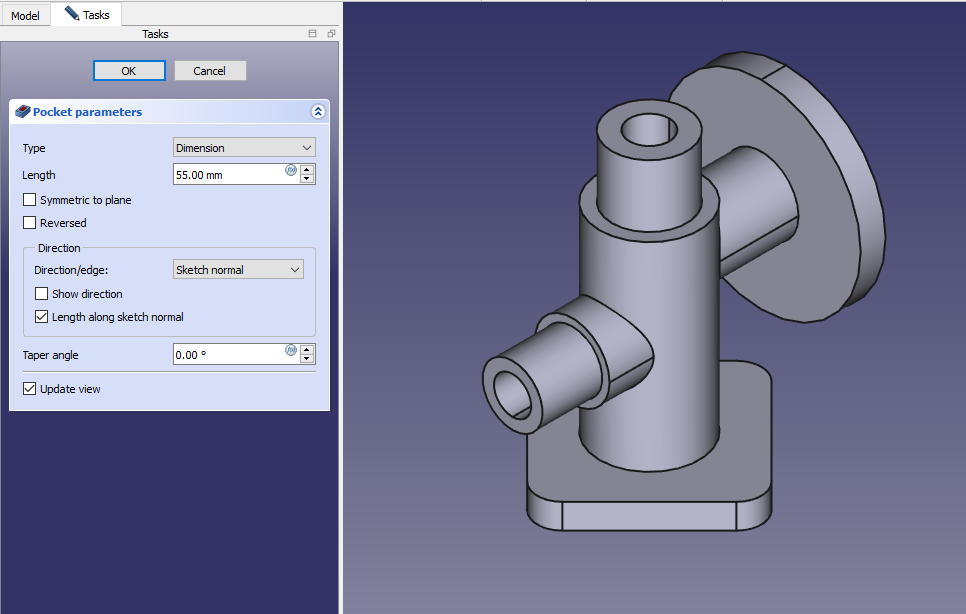This screenshot has width=966, height=614.
Task: Turn on Show direction
Action: pyautogui.click(x=42, y=294)
